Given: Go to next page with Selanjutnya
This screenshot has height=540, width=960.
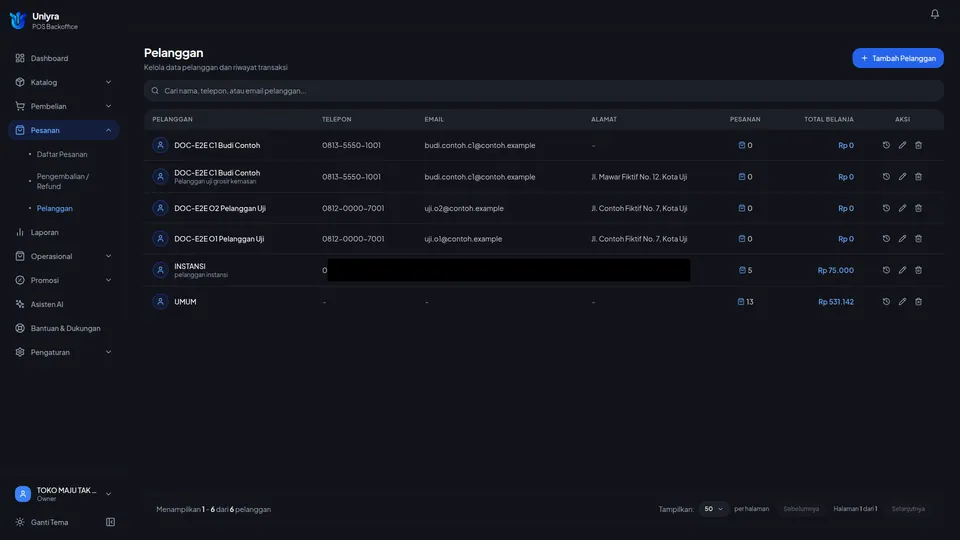Looking at the screenshot, I should (908, 509).
